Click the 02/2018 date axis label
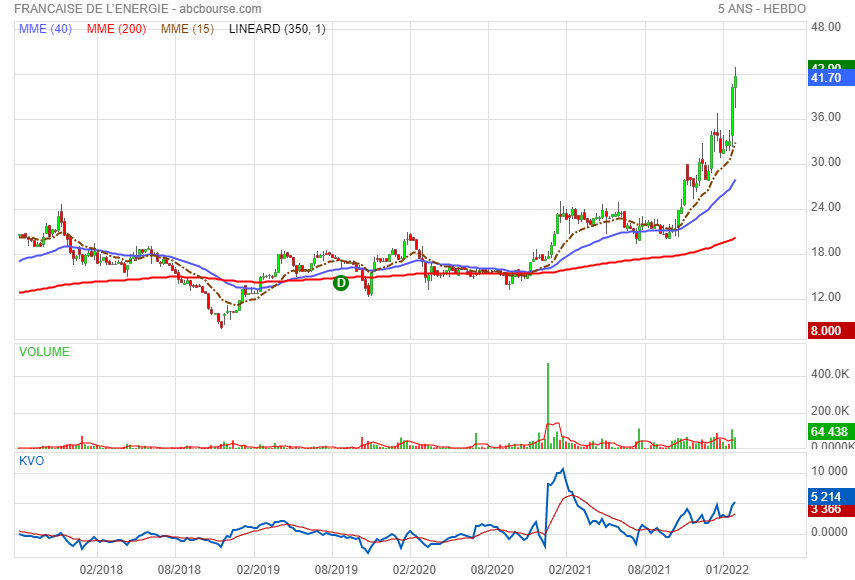The height and width of the screenshot is (580, 855). [101, 570]
